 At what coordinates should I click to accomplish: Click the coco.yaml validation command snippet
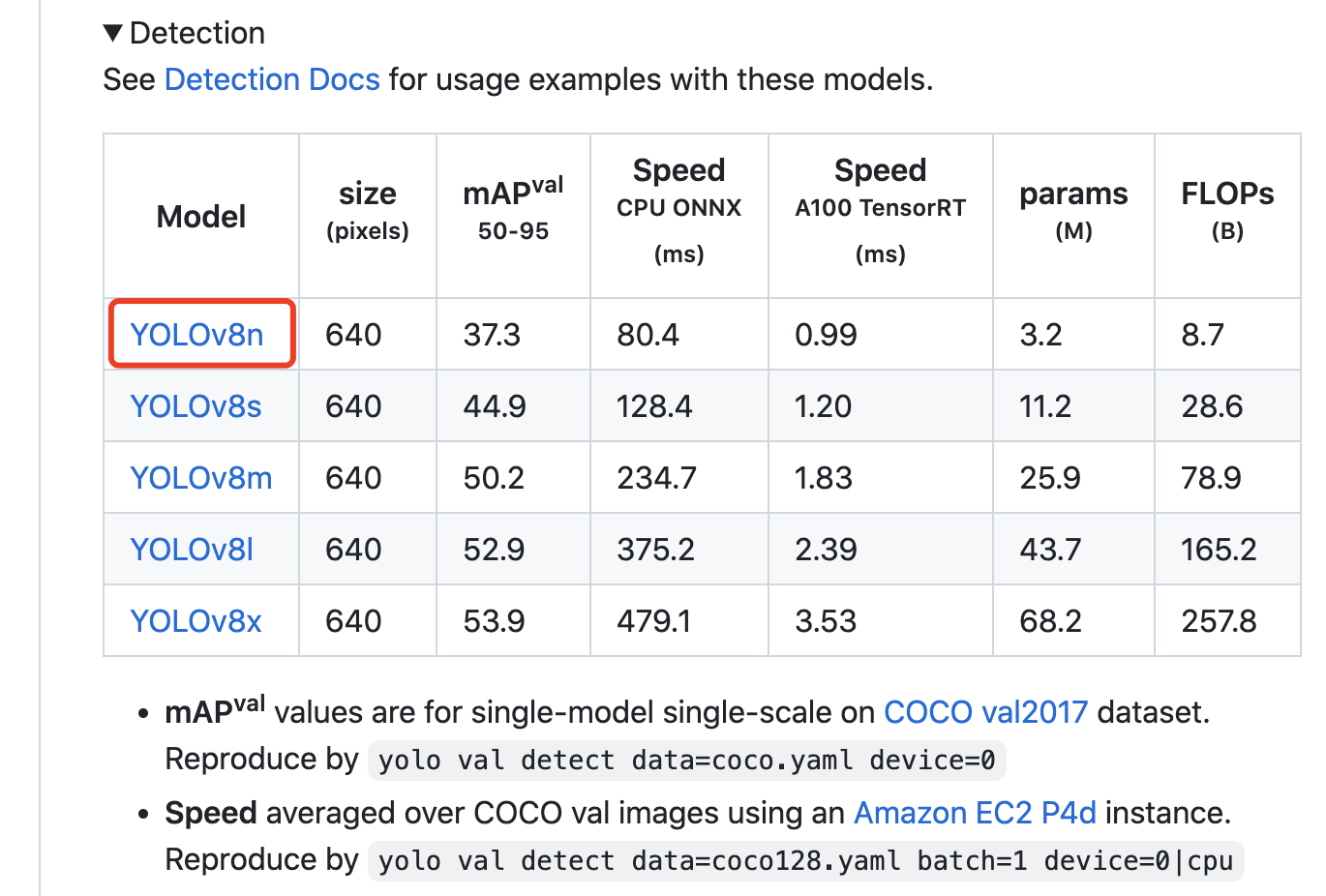[687, 761]
